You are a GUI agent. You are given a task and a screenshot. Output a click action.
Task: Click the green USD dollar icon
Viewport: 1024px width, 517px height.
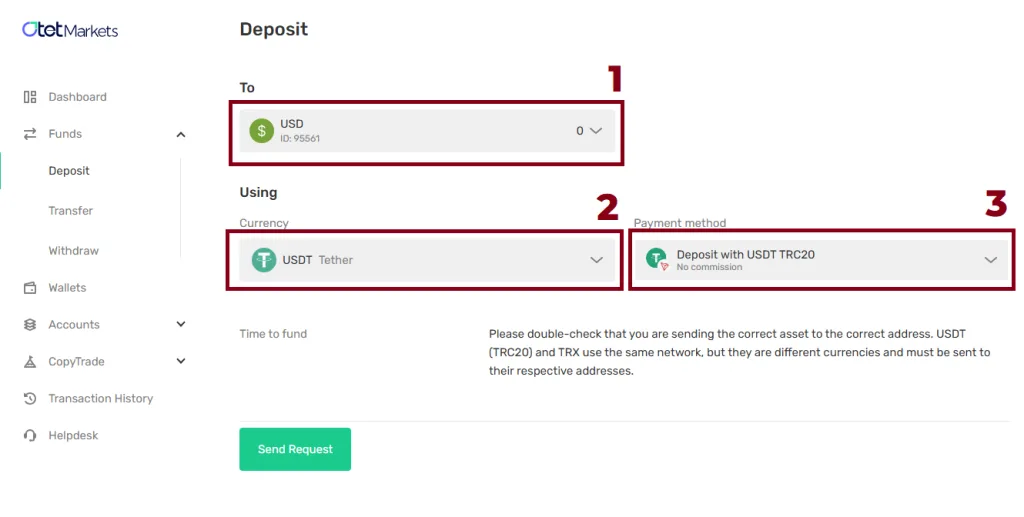[x=262, y=131]
